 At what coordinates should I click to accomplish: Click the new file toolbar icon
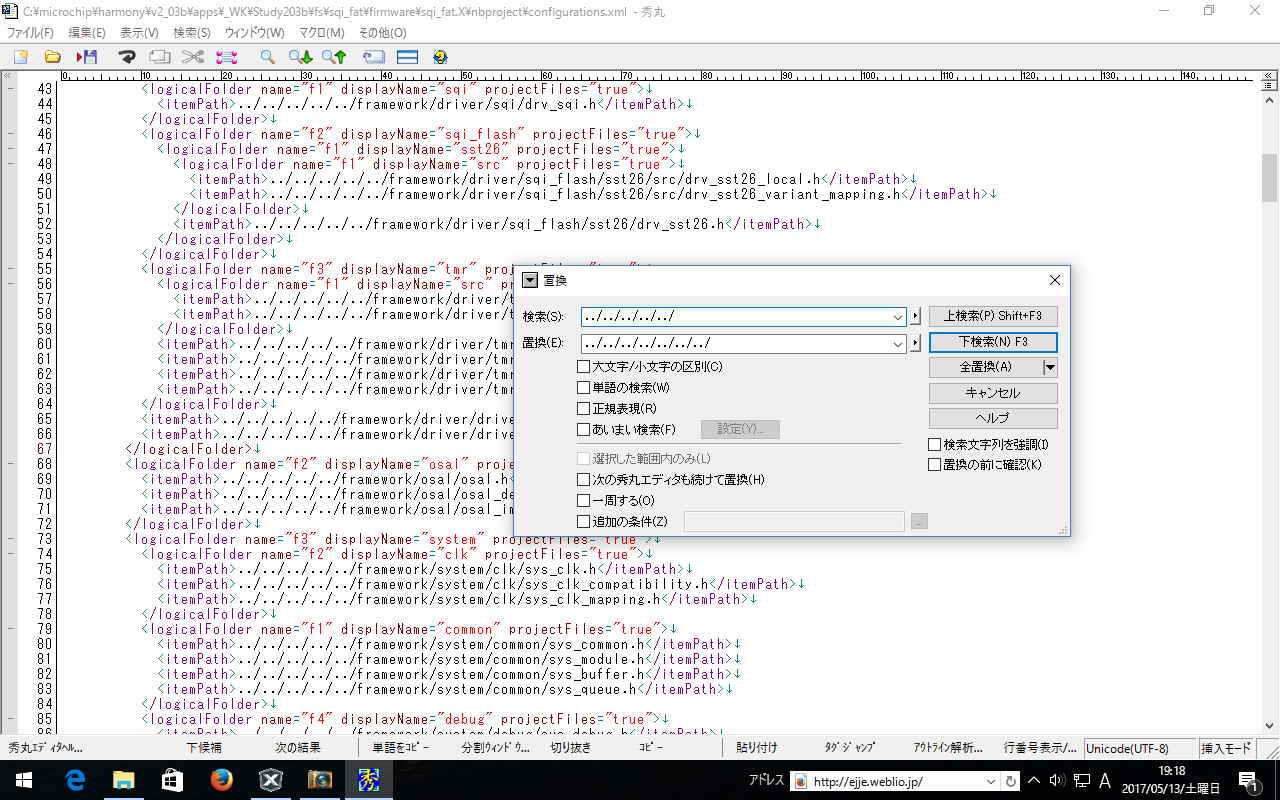pos(20,57)
